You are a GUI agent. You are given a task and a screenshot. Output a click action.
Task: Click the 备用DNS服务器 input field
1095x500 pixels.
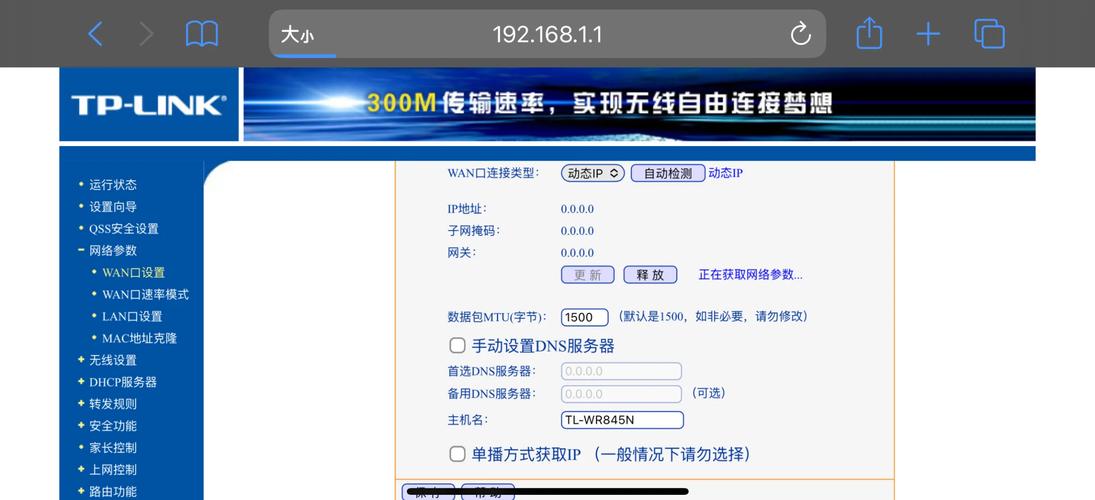[622, 394]
